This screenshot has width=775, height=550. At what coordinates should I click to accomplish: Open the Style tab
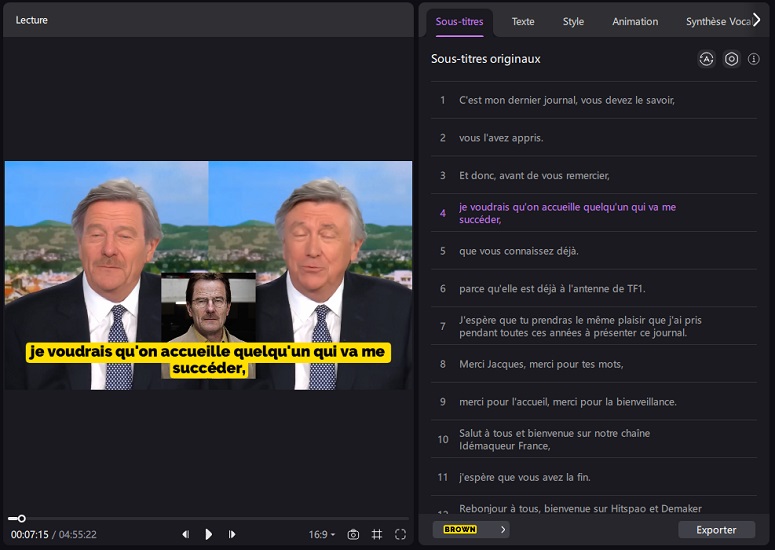point(573,21)
